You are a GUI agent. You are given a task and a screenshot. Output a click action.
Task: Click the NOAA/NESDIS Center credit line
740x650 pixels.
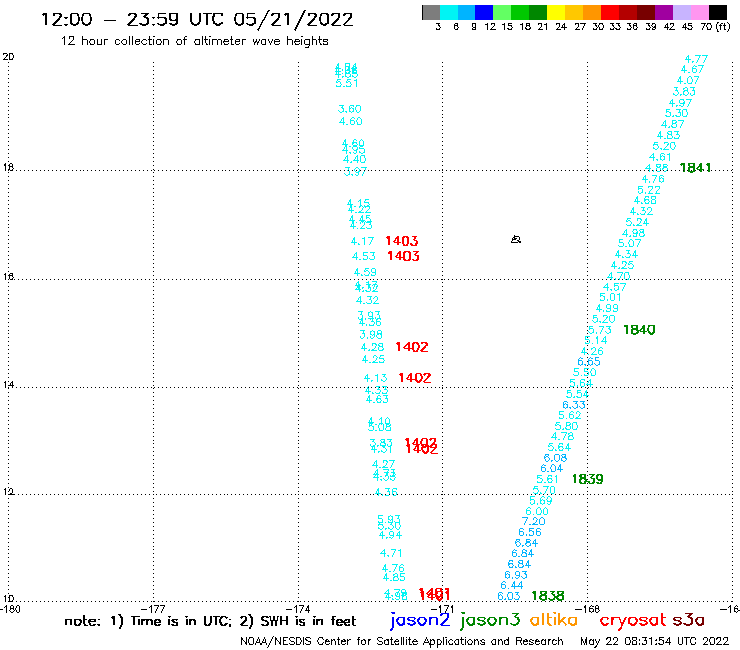click(x=402, y=641)
